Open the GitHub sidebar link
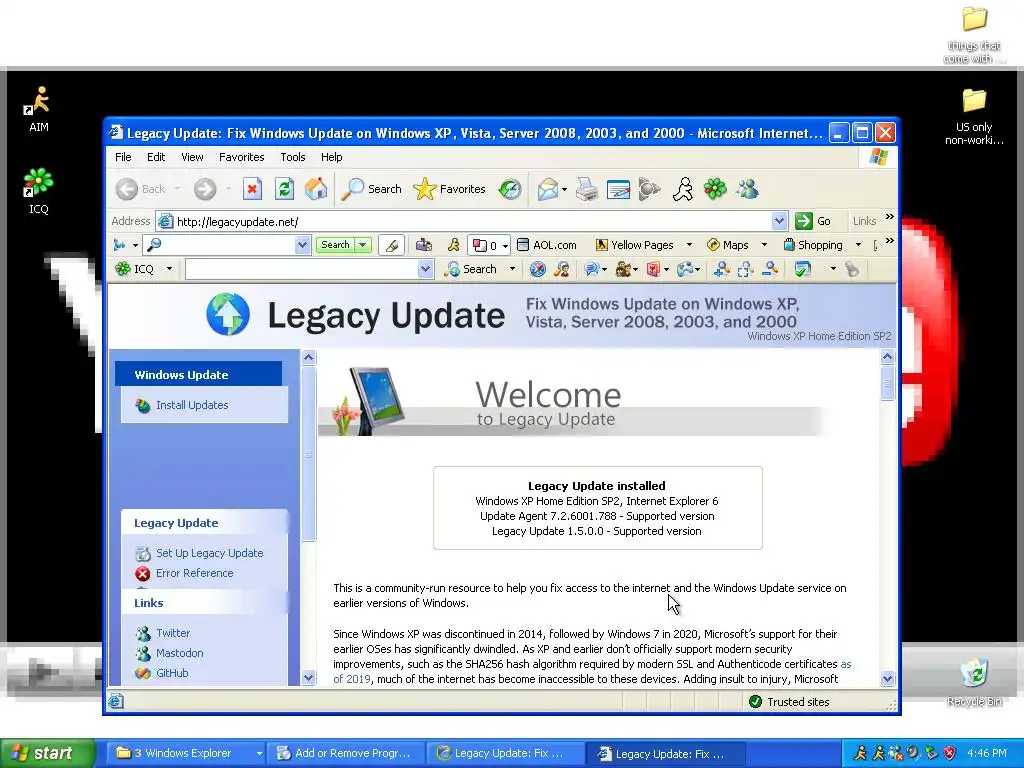Image resolution: width=1024 pixels, height=768 pixels. (x=172, y=673)
